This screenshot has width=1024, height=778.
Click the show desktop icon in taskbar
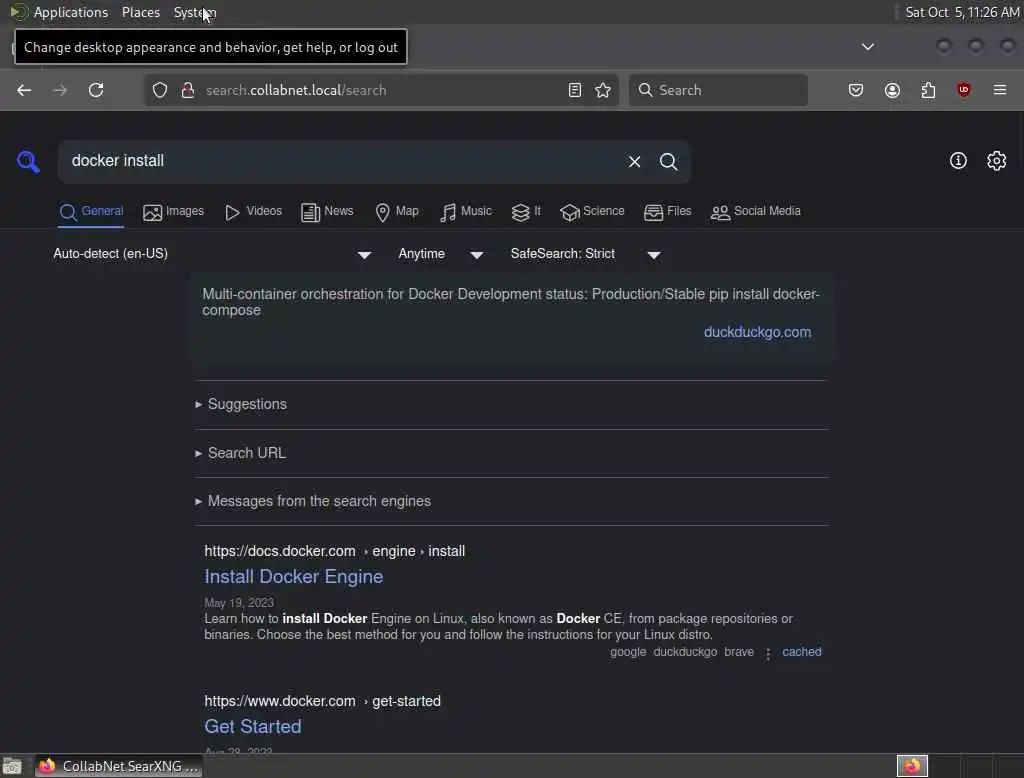(x=12, y=766)
